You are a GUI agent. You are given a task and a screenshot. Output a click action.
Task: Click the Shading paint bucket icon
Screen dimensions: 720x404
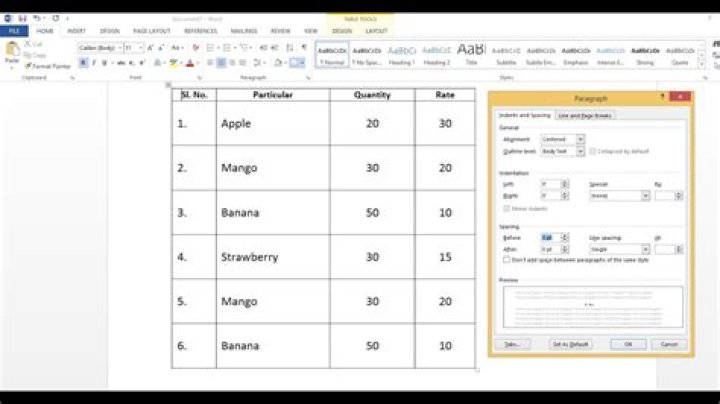click(278, 62)
